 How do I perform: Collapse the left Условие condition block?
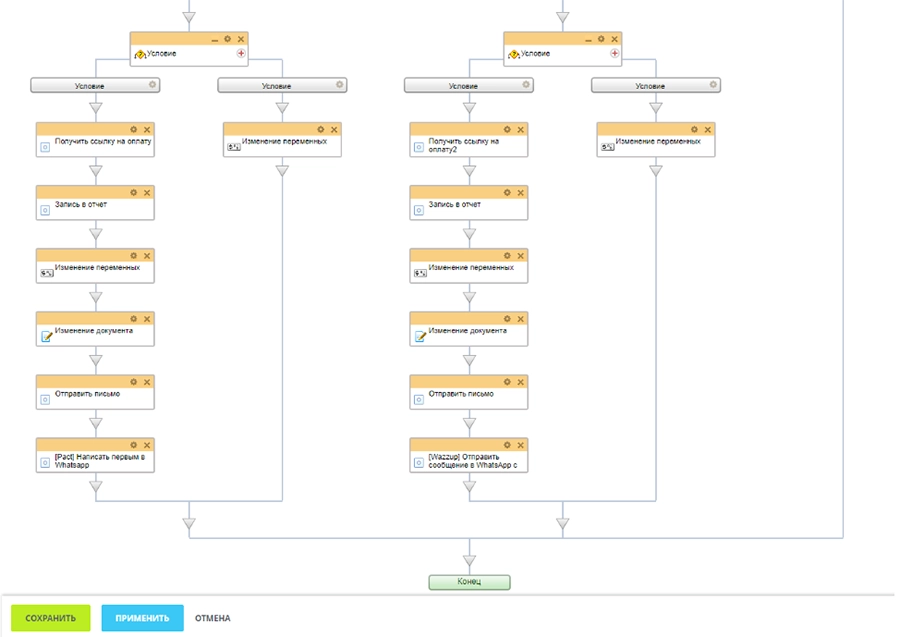214,39
